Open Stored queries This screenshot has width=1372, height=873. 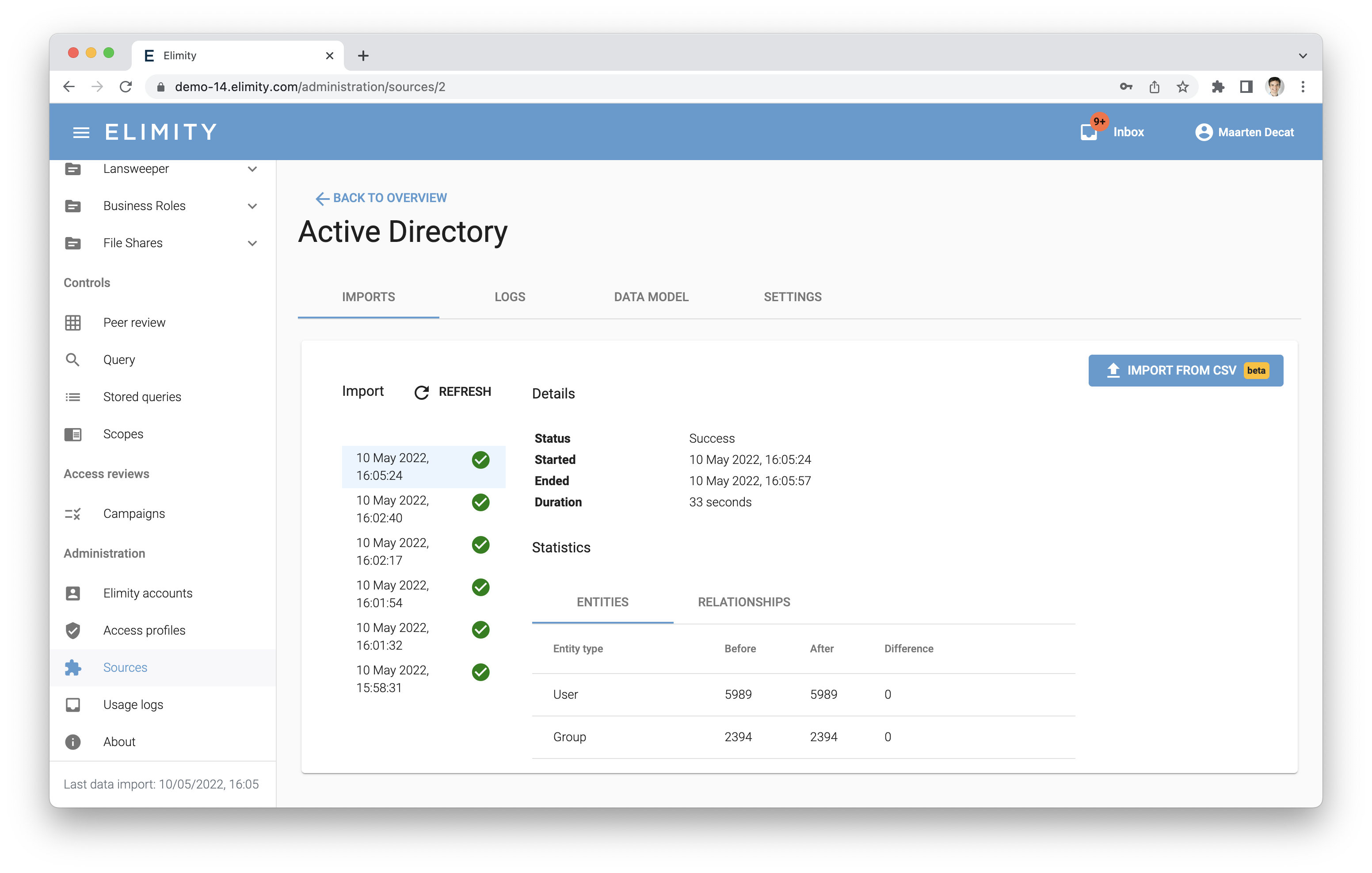(142, 397)
